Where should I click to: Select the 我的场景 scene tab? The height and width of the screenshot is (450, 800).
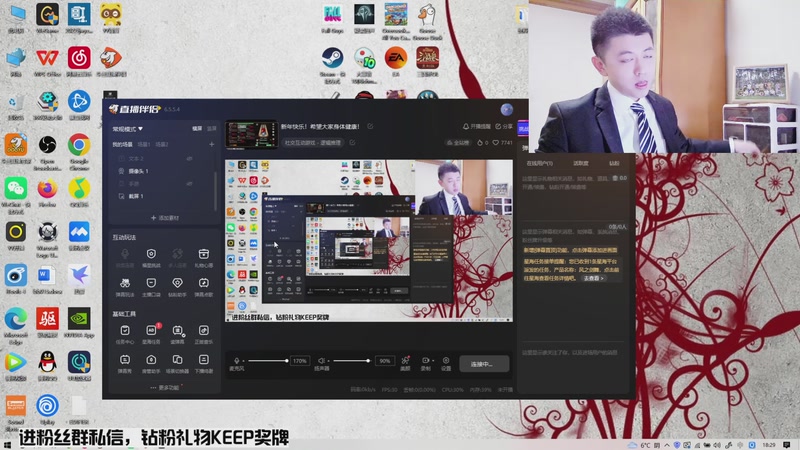(x=122, y=144)
